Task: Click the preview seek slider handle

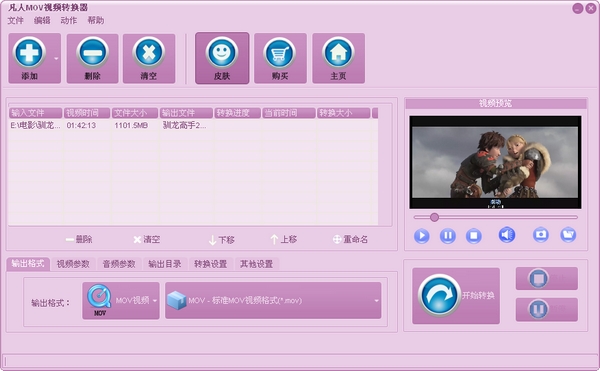Action: (x=434, y=217)
